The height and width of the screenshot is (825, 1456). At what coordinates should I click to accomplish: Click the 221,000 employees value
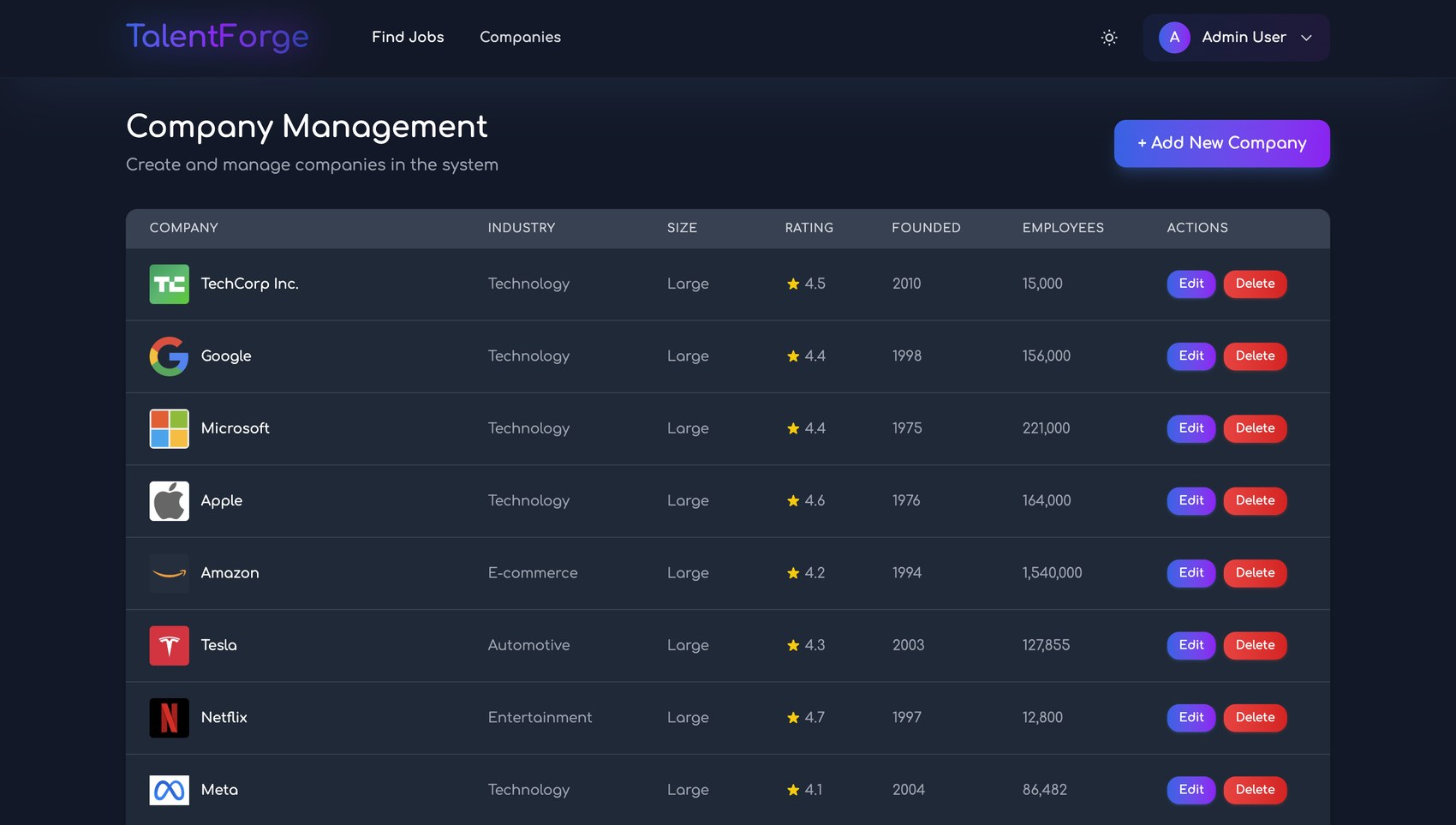(x=1046, y=428)
